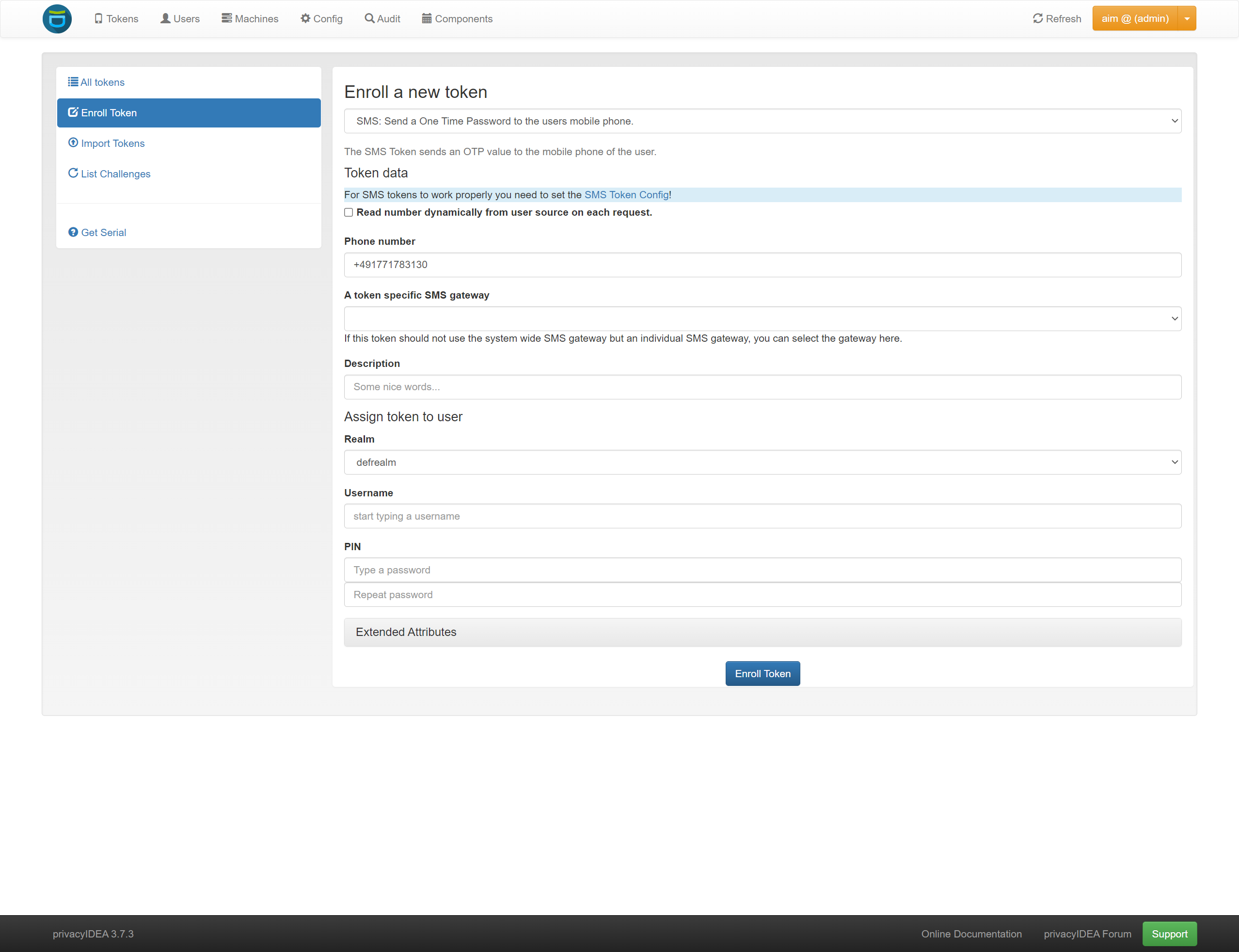Click the List Challenges reload icon
This screenshot has height=952, width=1239.
(73, 173)
